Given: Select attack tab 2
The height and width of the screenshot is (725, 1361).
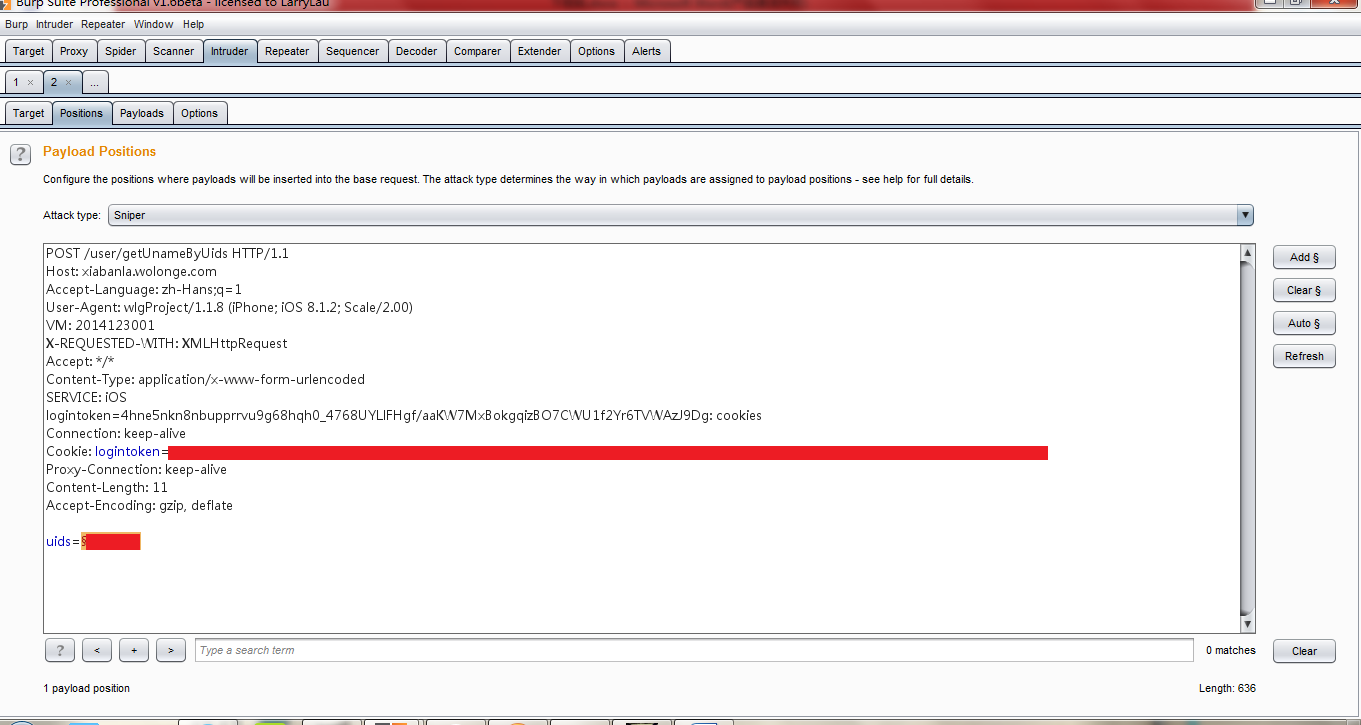Looking at the screenshot, I should [x=53, y=82].
